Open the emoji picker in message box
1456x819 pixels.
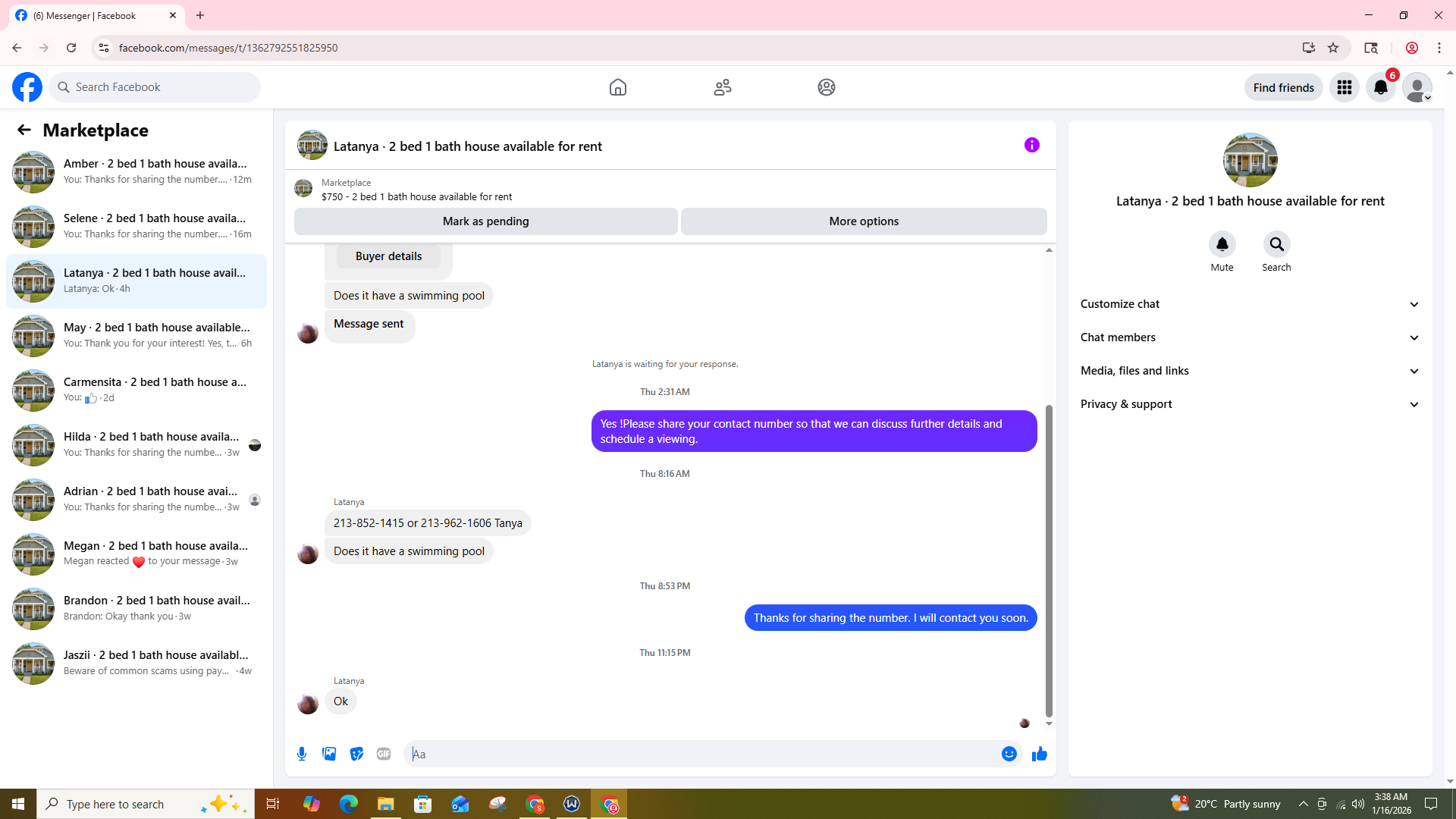point(1009,754)
